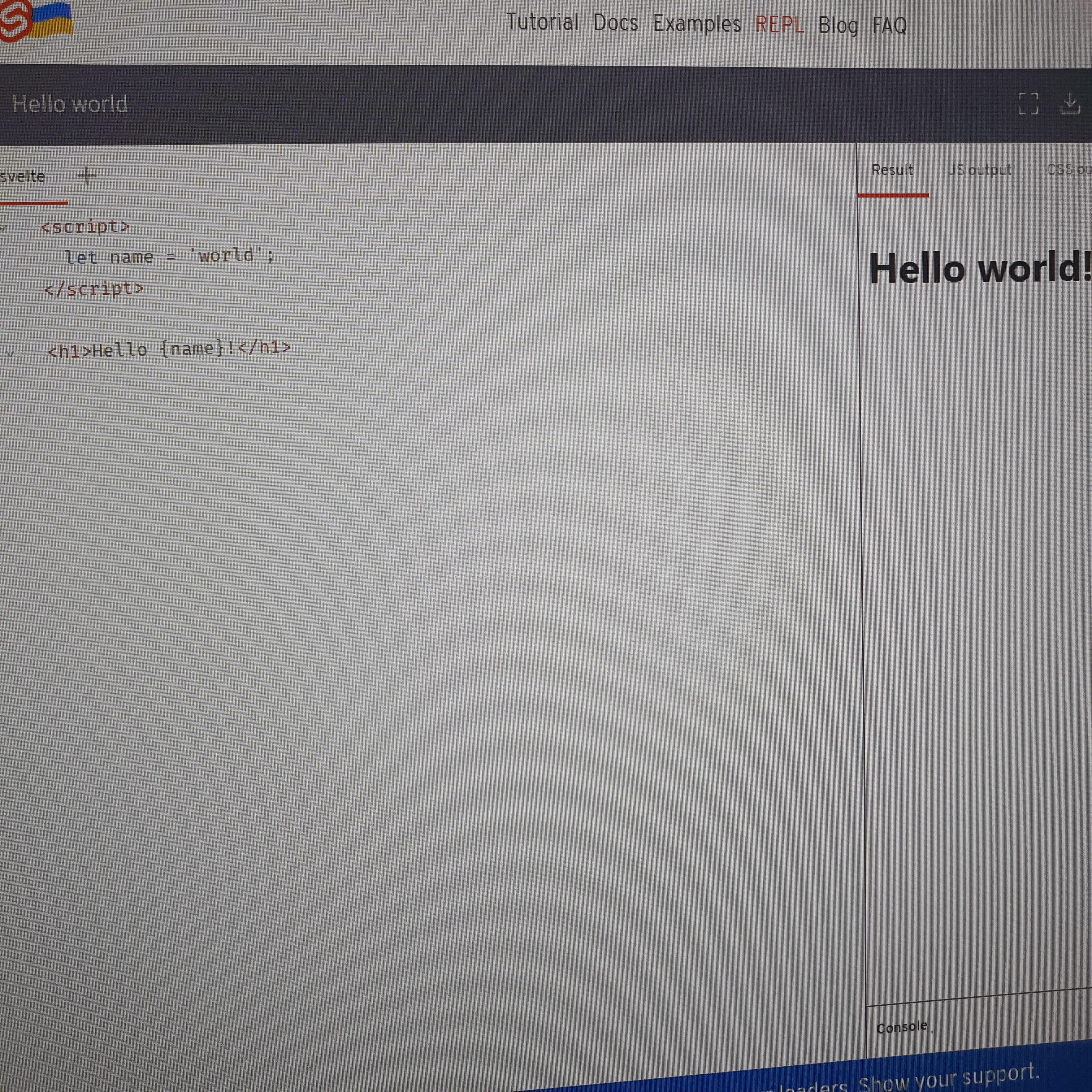Viewport: 1092px width, 1092px height.
Task: Collapse the script block fold arrow
Action: (x=4, y=228)
